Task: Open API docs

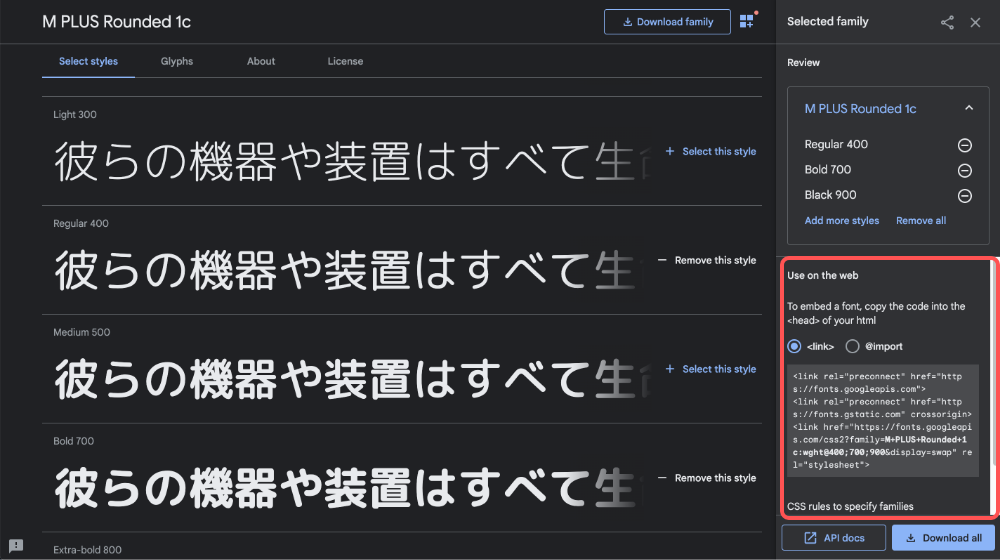Action: pyautogui.click(x=834, y=538)
